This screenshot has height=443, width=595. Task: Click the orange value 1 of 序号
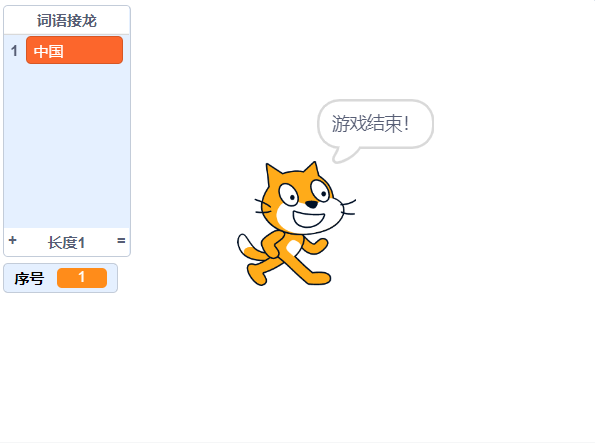point(82,278)
